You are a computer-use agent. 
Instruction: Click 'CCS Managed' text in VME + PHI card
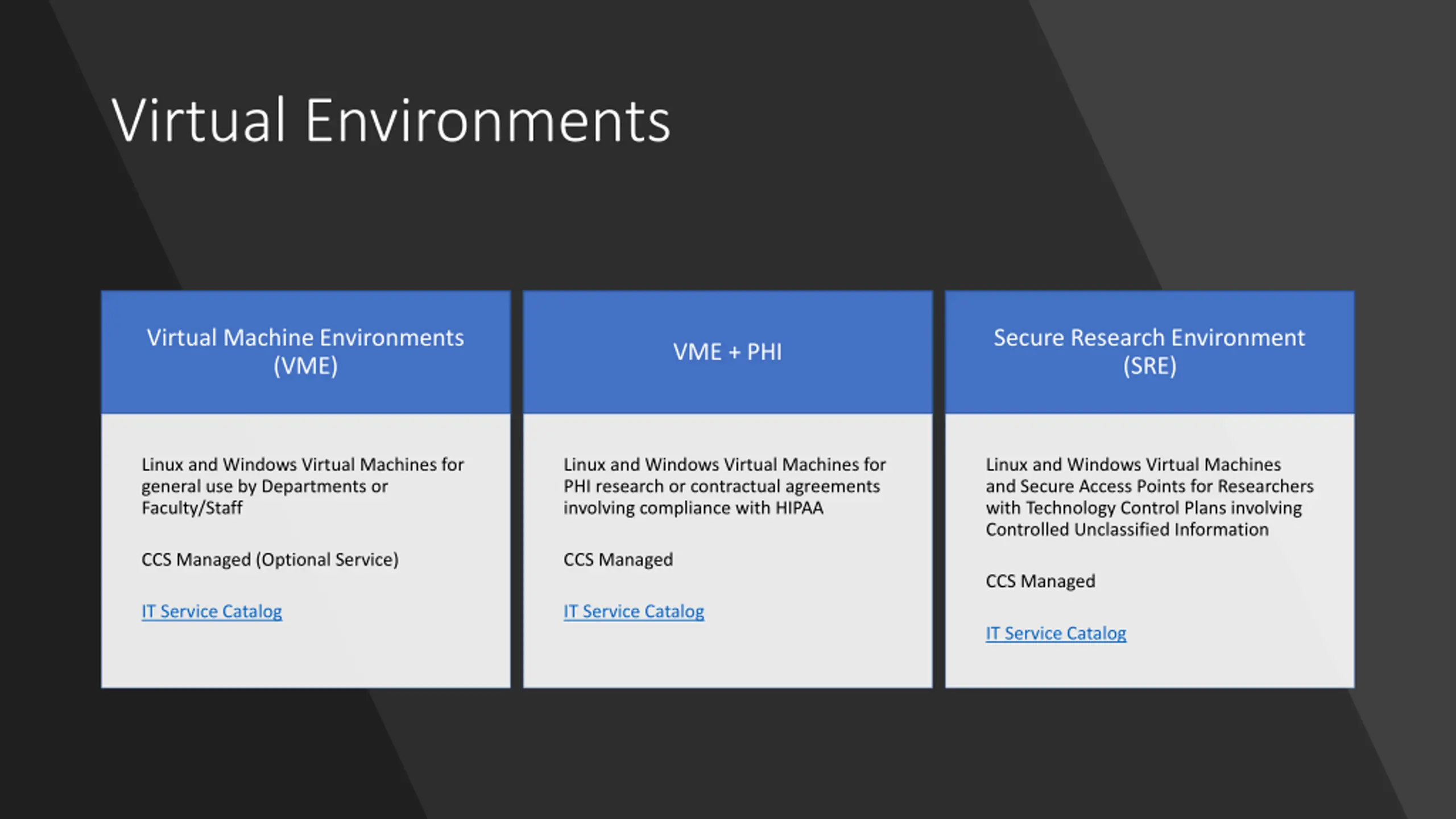pyautogui.click(x=618, y=560)
